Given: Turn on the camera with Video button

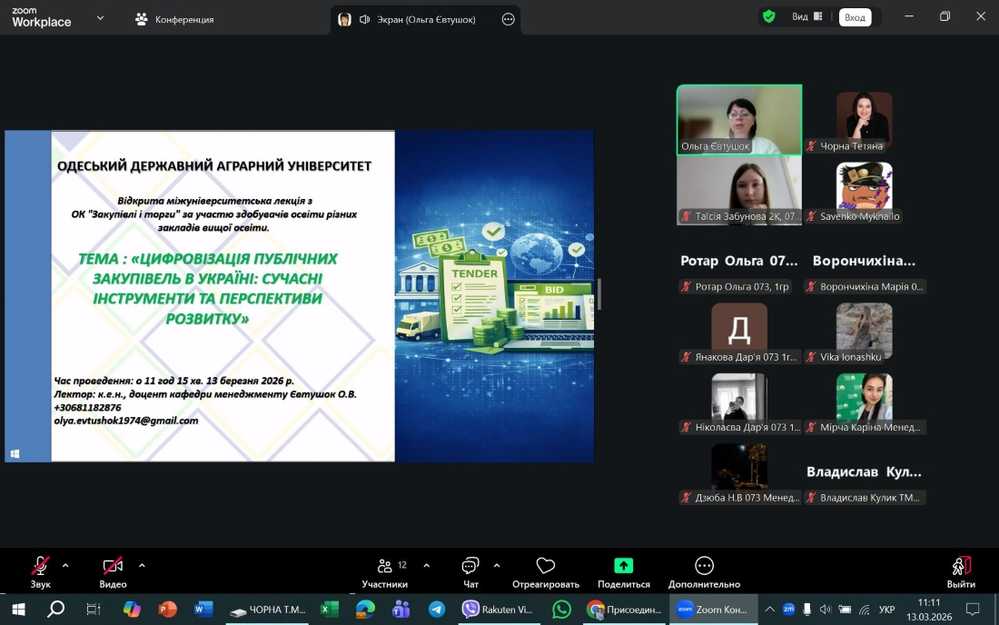Looking at the screenshot, I should 113,567.
